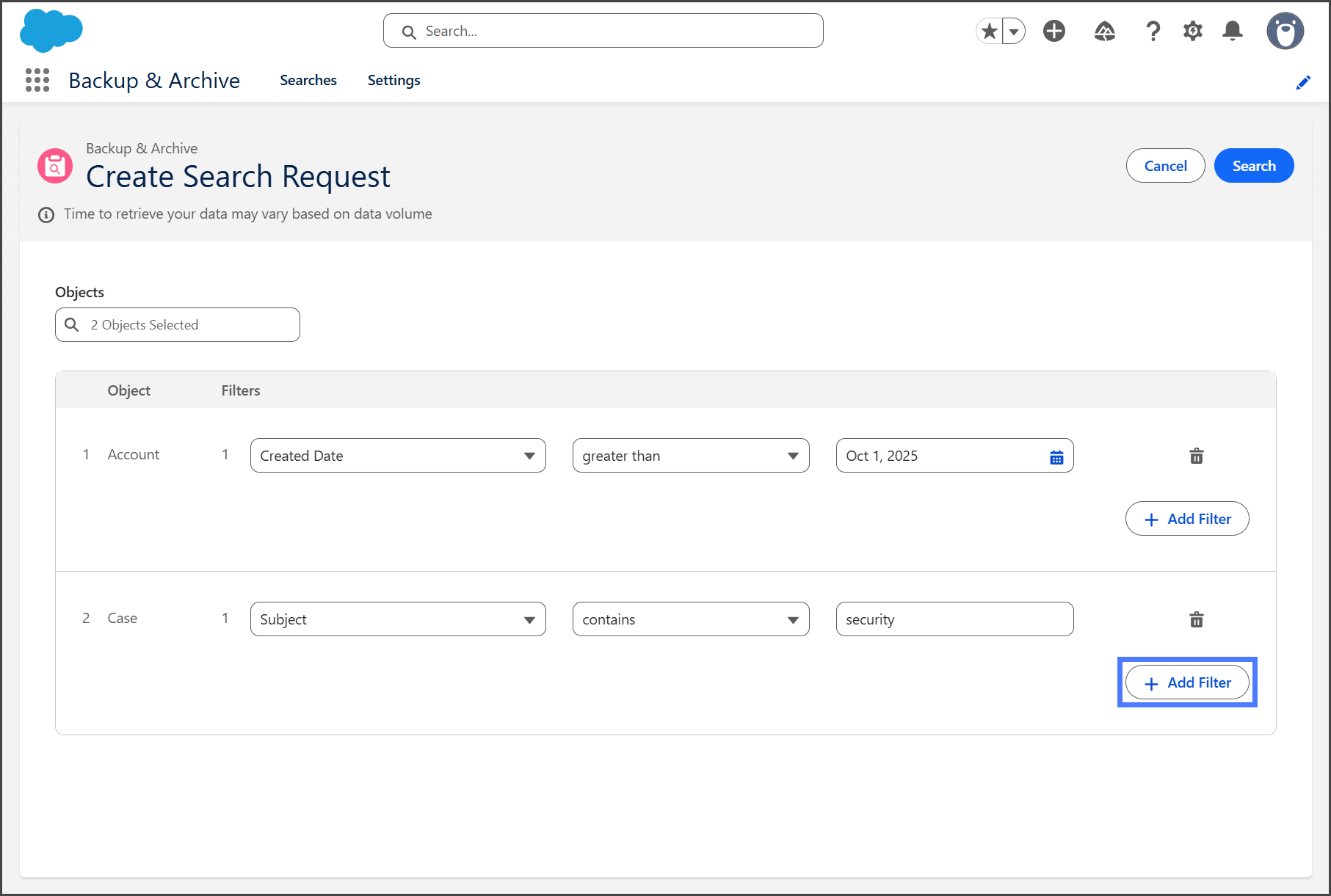Delete the Case Subject filter

[1196, 619]
